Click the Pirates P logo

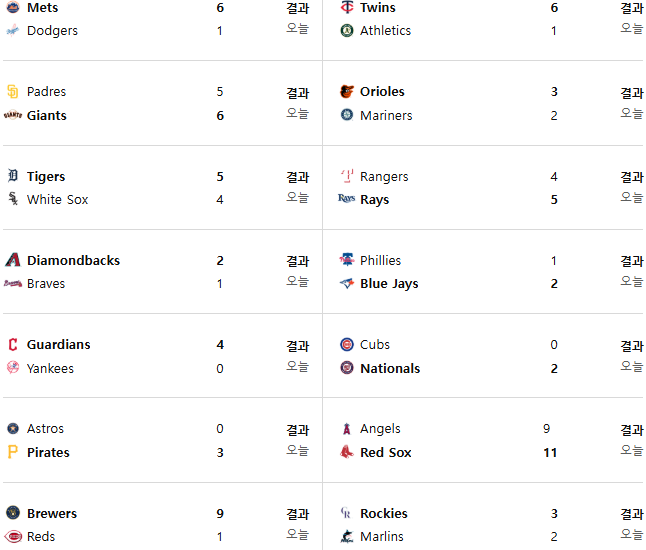[13, 452]
